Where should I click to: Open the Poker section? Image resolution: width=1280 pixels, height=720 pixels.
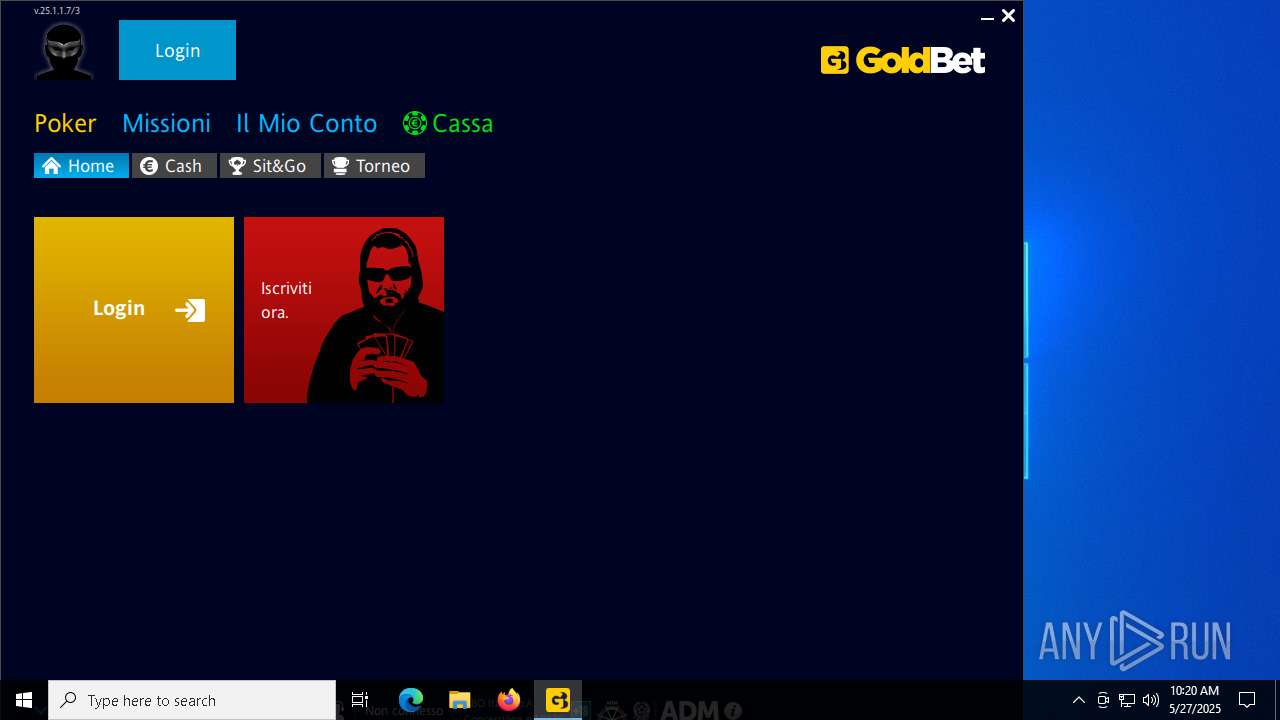(65, 123)
